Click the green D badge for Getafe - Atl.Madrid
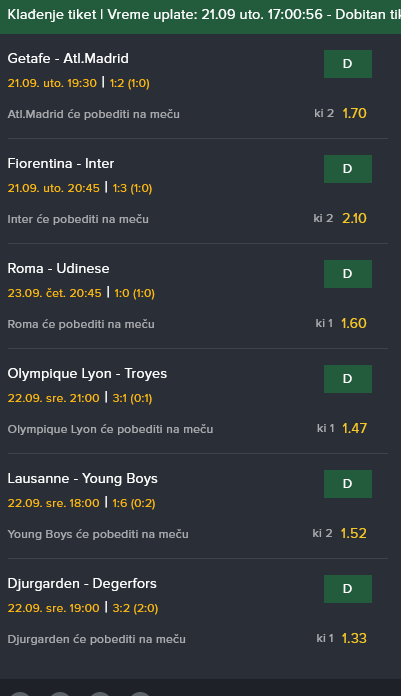This screenshot has height=696, width=401. pyautogui.click(x=348, y=64)
